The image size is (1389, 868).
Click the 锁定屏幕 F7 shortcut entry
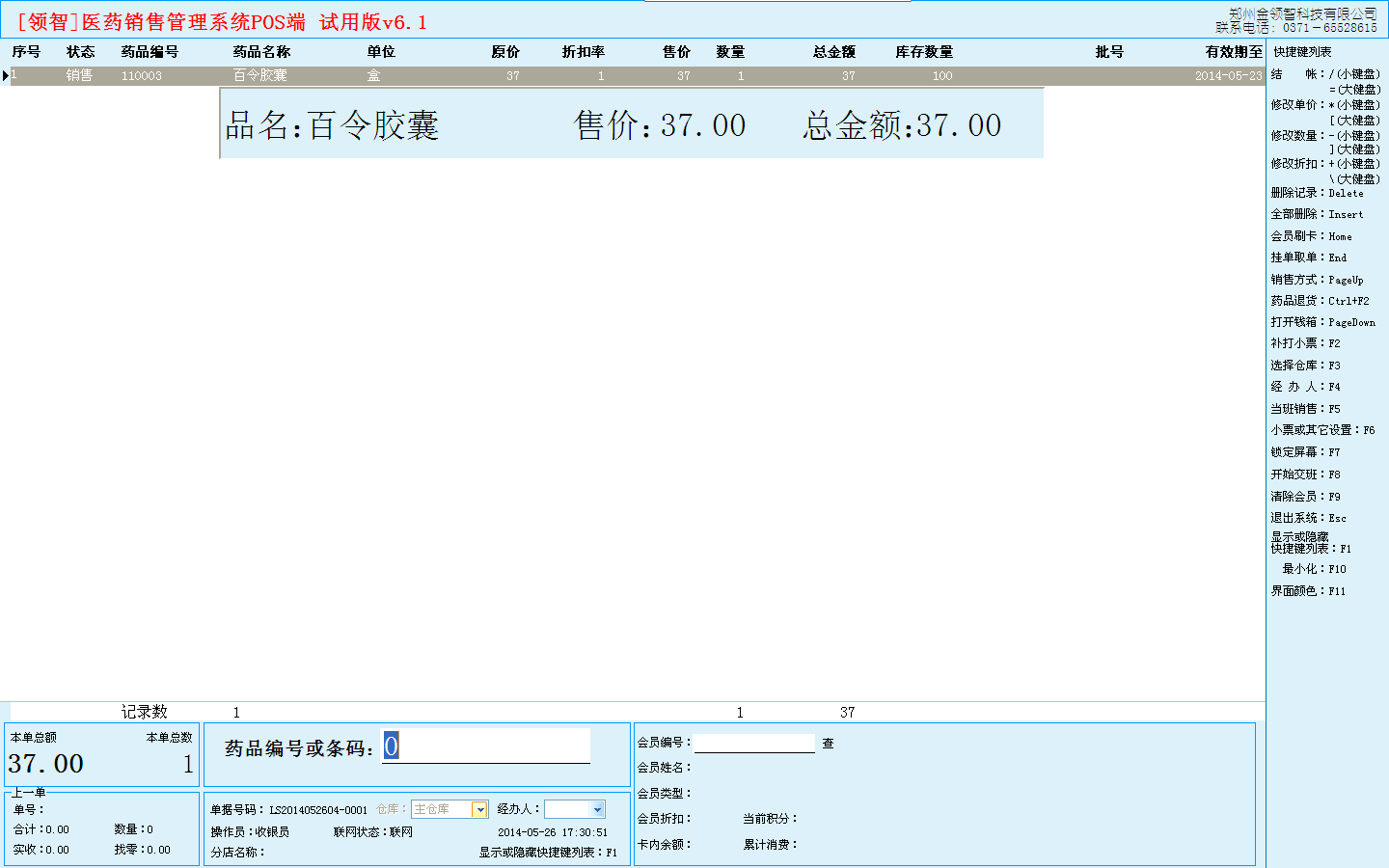point(1305,452)
